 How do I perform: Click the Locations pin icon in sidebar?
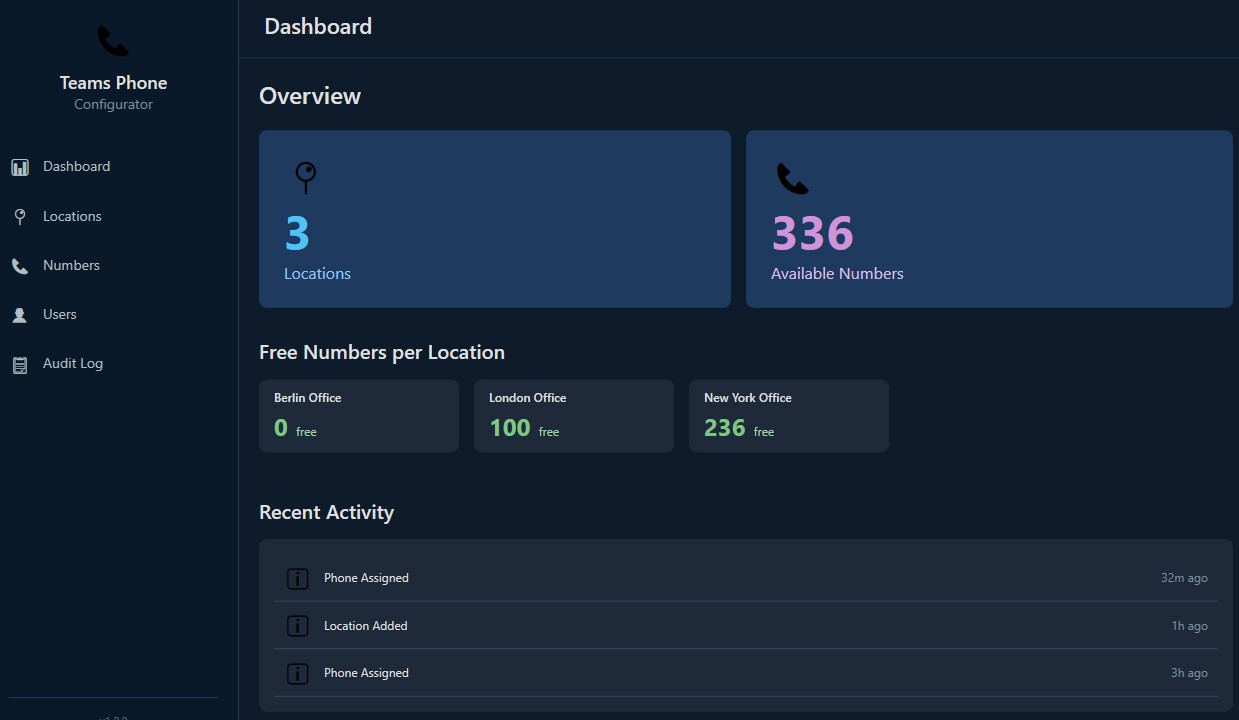20,216
